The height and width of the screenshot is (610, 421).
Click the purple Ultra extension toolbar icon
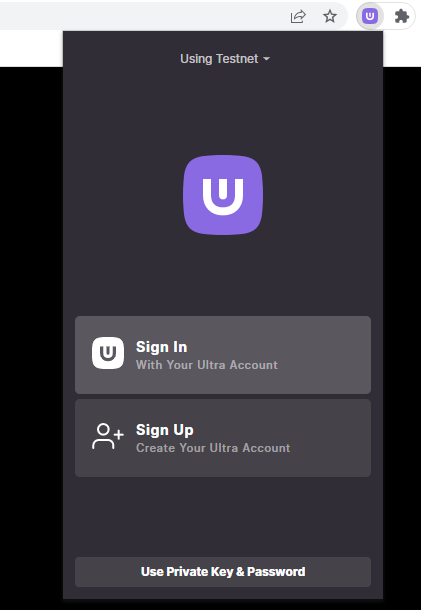(x=370, y=16)
